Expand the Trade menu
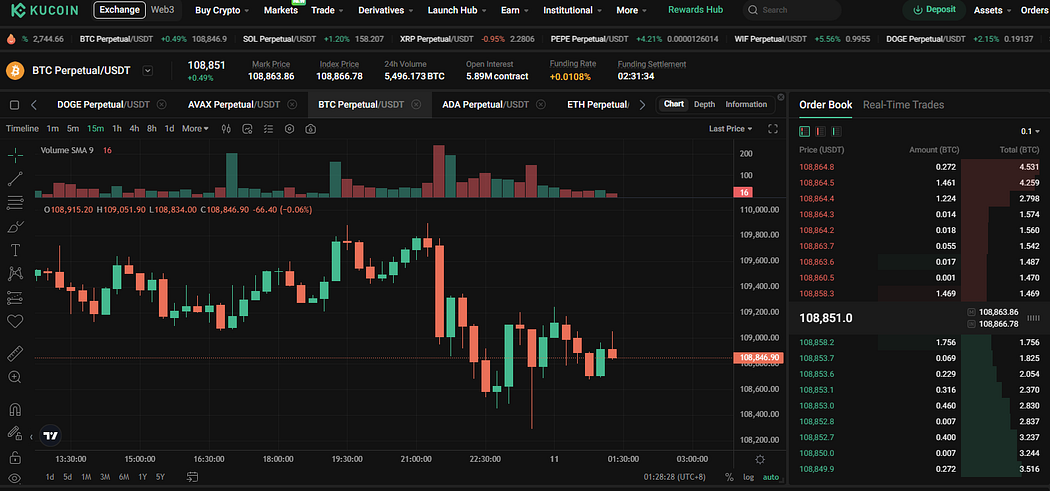The height and width of the screenshot is (491, 1050). [x=327, y=10]
